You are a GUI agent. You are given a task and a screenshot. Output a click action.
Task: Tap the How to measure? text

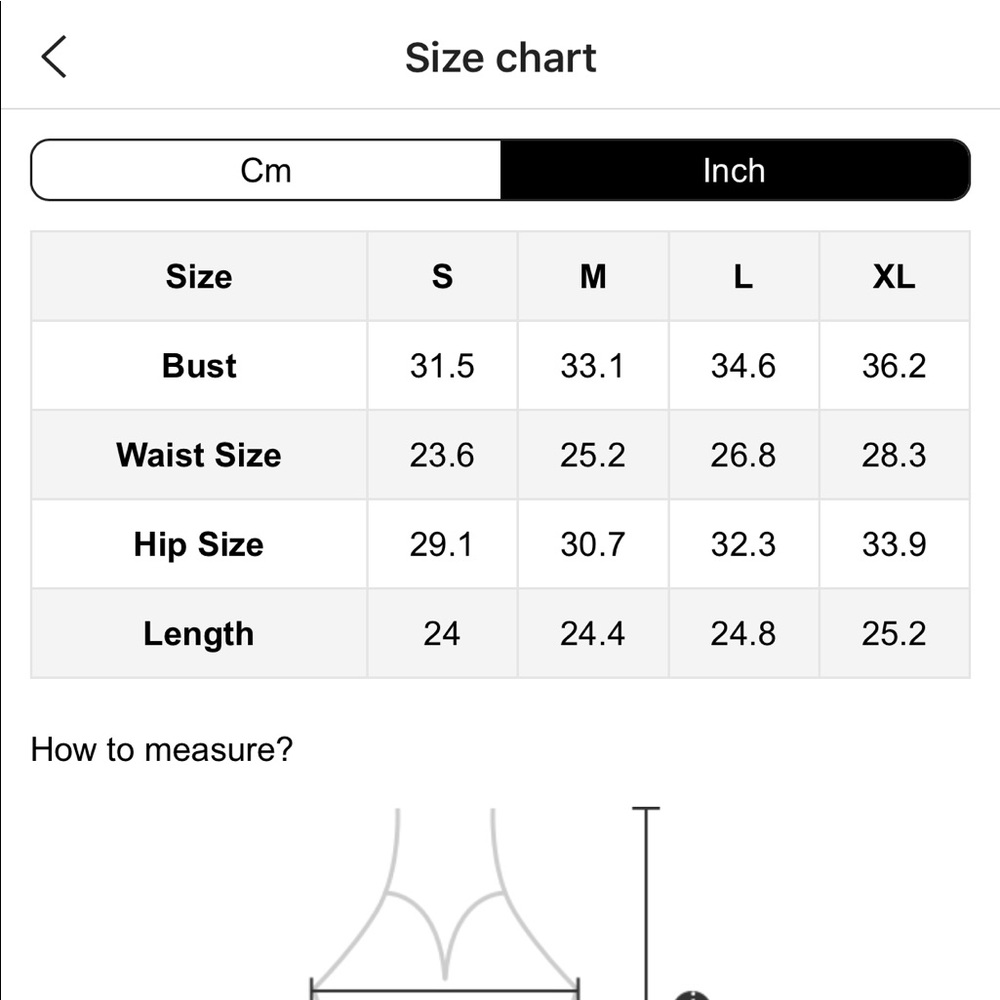(x=161, y=749)
